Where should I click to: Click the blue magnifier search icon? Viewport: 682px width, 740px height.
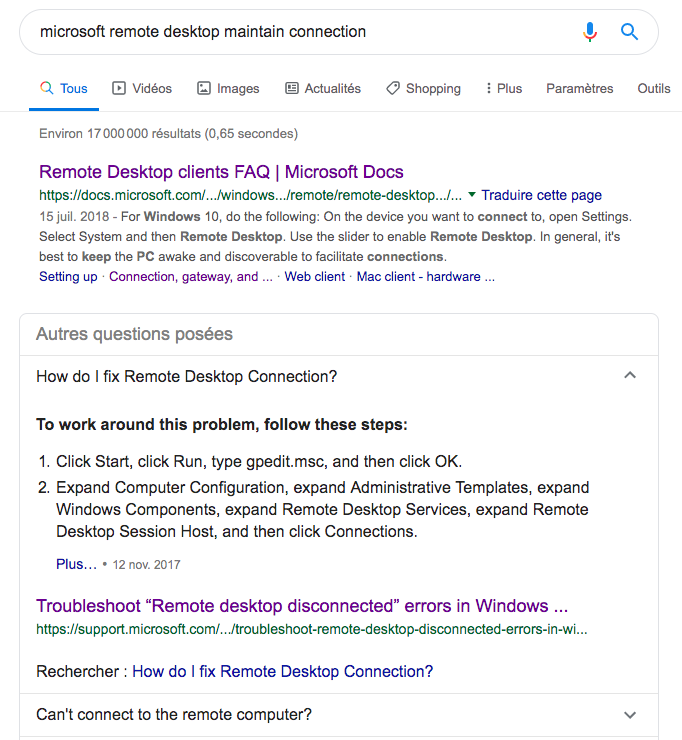point(629,32)
